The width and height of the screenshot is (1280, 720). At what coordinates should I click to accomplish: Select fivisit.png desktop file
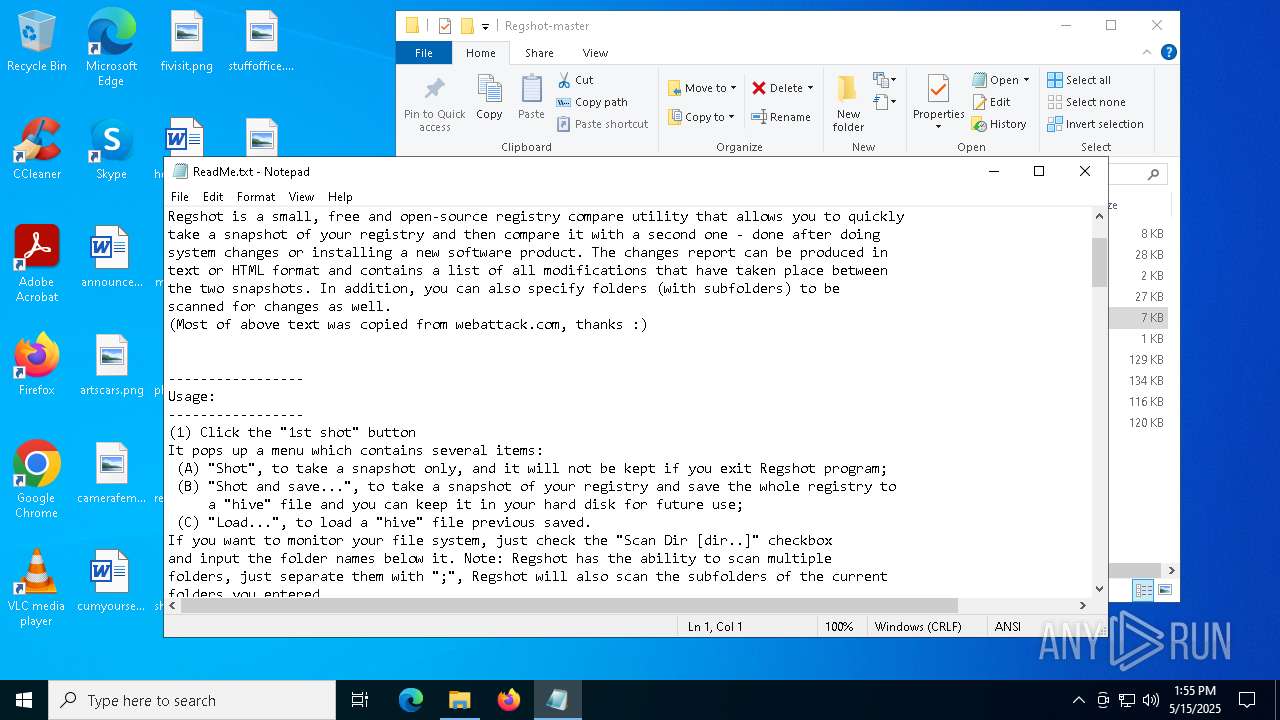[186, 41]
